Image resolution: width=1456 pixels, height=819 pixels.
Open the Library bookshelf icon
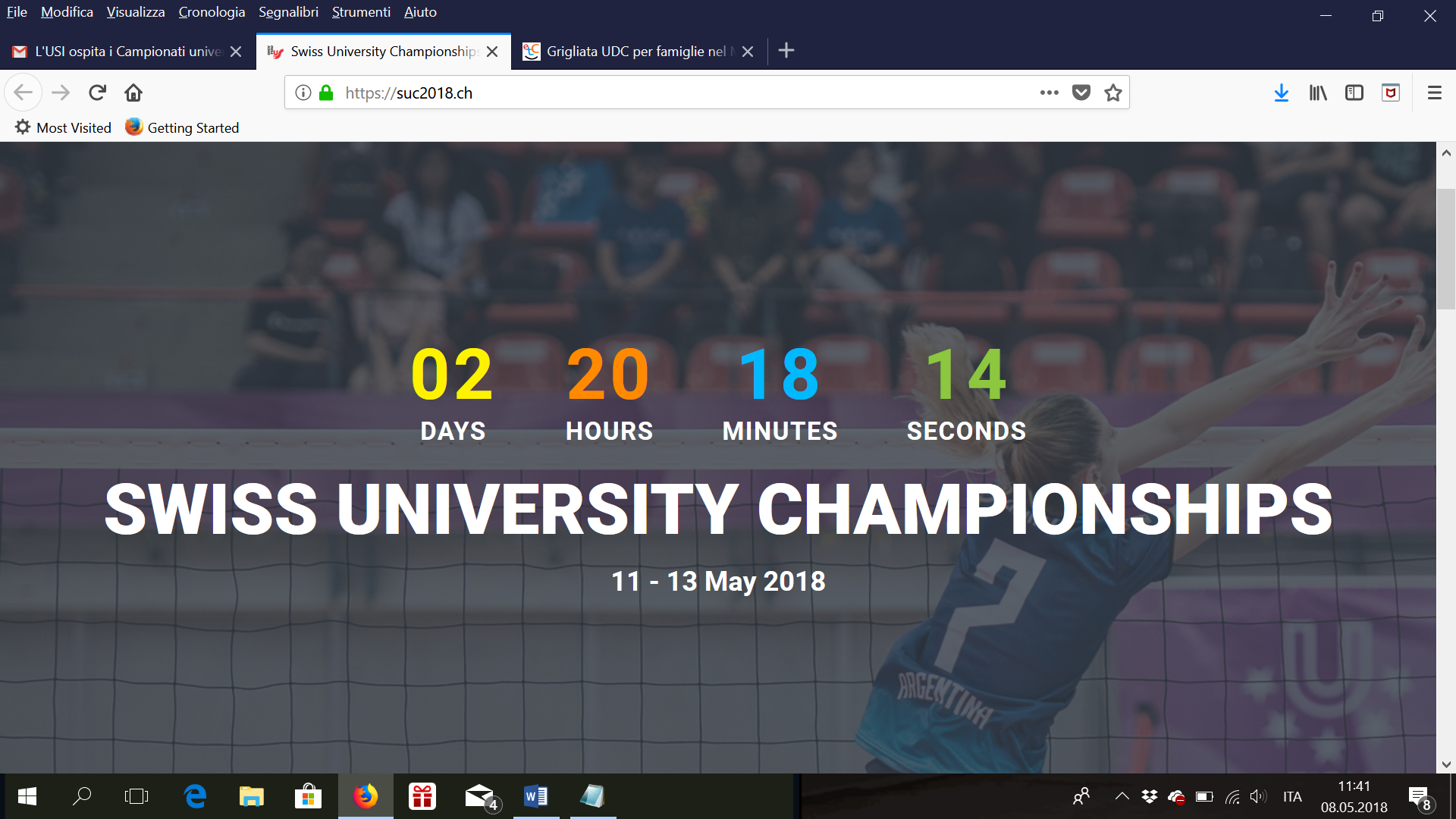pos(1318,93)
